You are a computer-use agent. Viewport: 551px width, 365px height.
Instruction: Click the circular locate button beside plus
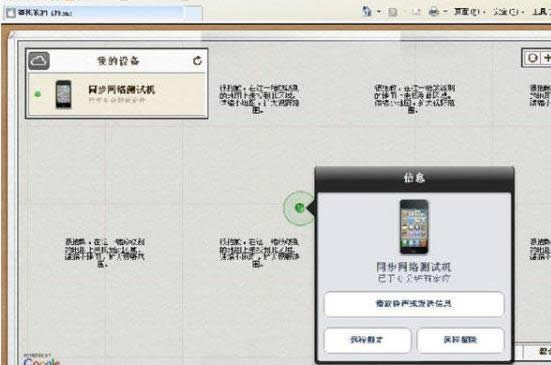pos(532,58)
